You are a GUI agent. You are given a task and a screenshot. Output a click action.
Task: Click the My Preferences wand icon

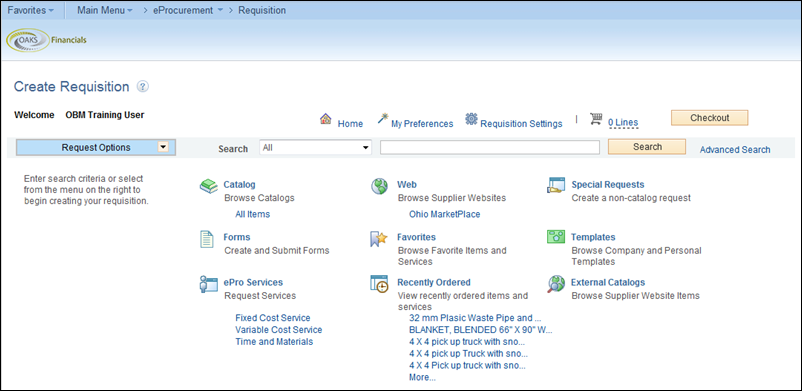point(383,118)
